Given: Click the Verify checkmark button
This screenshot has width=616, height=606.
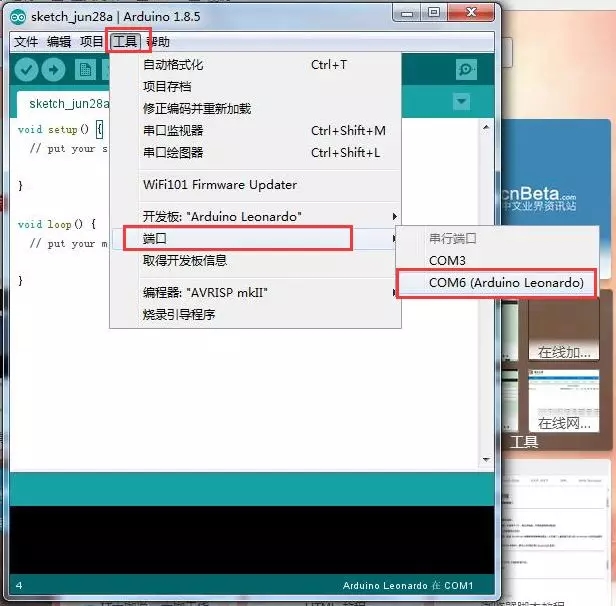Looking at the screenshot, I should tap(26, 70).
